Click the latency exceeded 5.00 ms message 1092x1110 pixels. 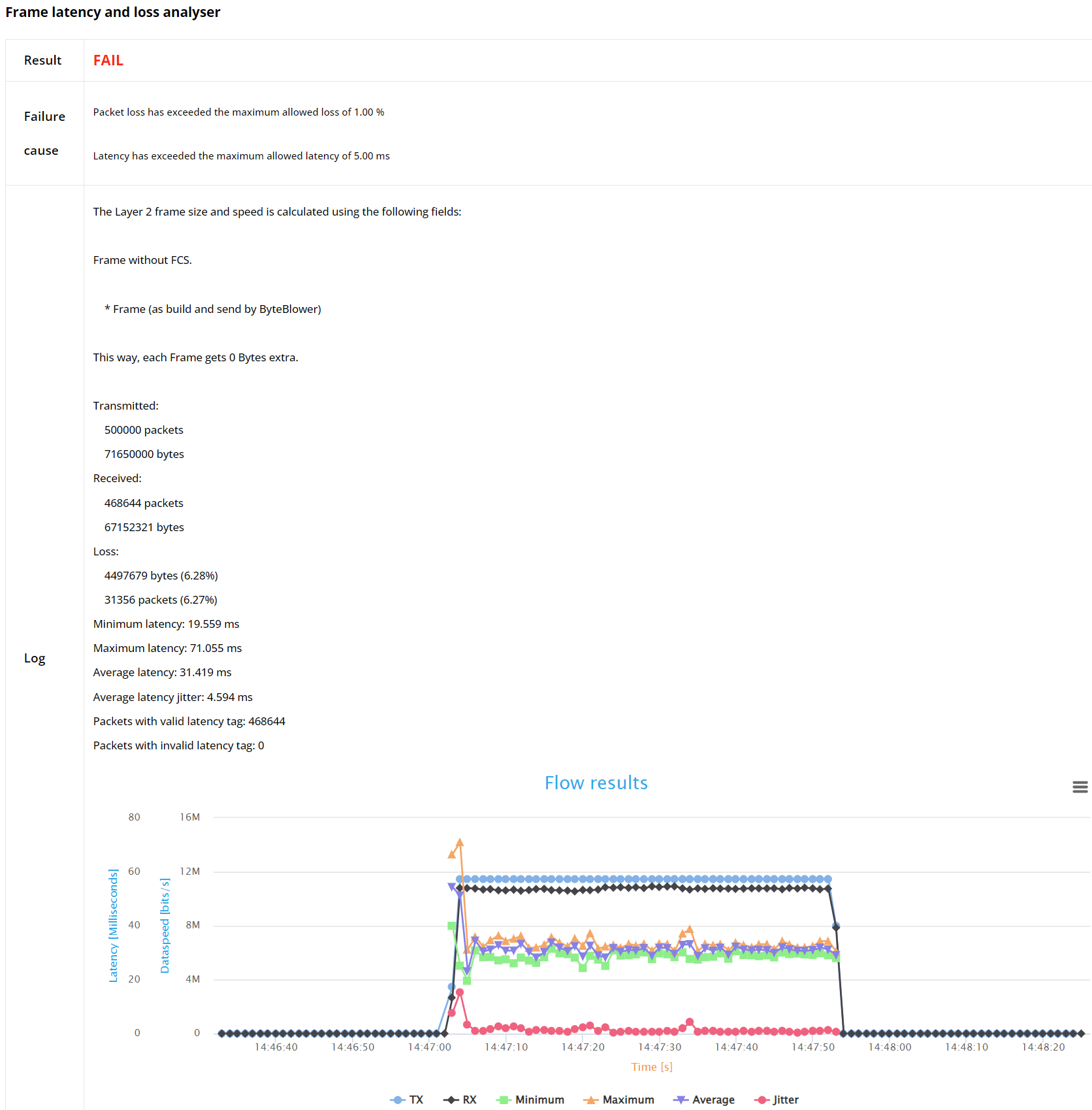pos(241,156)
